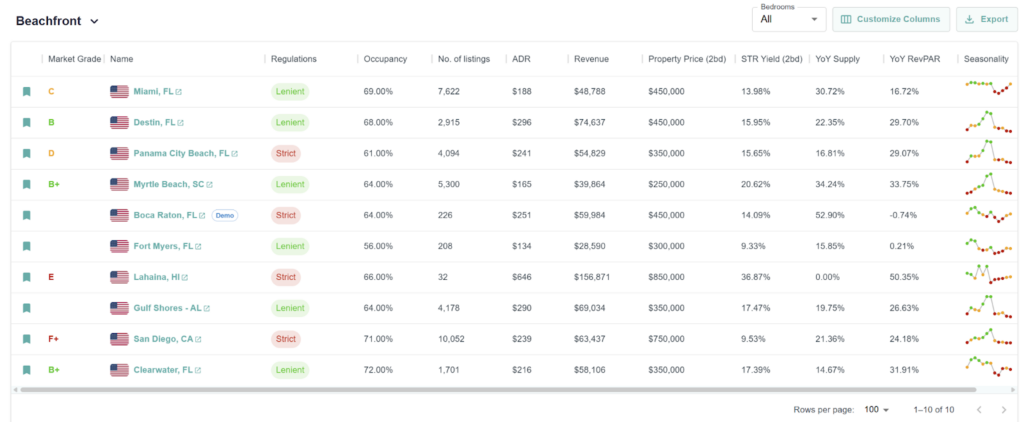This screenshot has width=1024, height=422.
Task: Open Panama City Beach, FL market link
Action: 181,154
